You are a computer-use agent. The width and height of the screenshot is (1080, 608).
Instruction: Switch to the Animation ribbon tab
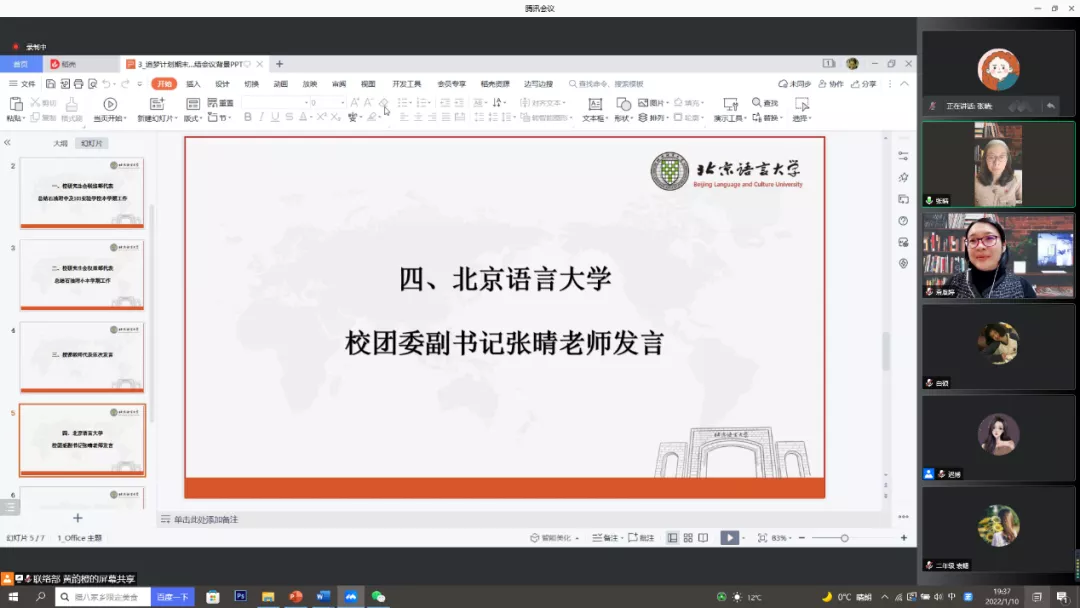point(280,84)
